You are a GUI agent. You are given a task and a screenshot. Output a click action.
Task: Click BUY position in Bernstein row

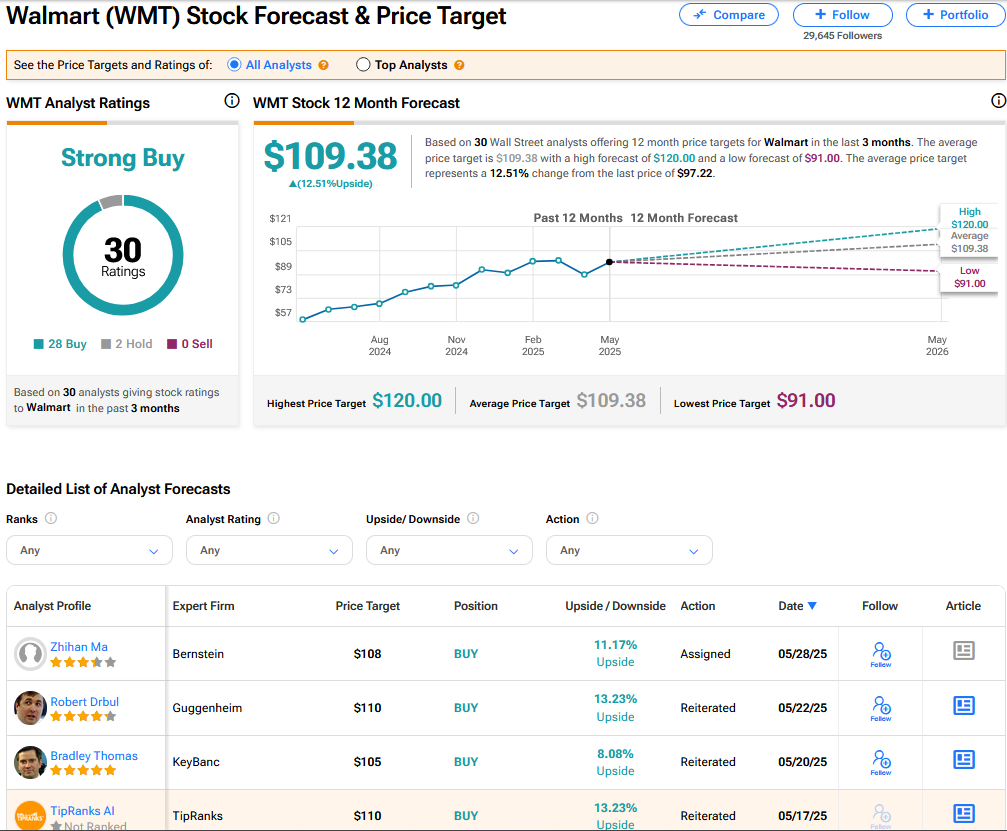466,654
